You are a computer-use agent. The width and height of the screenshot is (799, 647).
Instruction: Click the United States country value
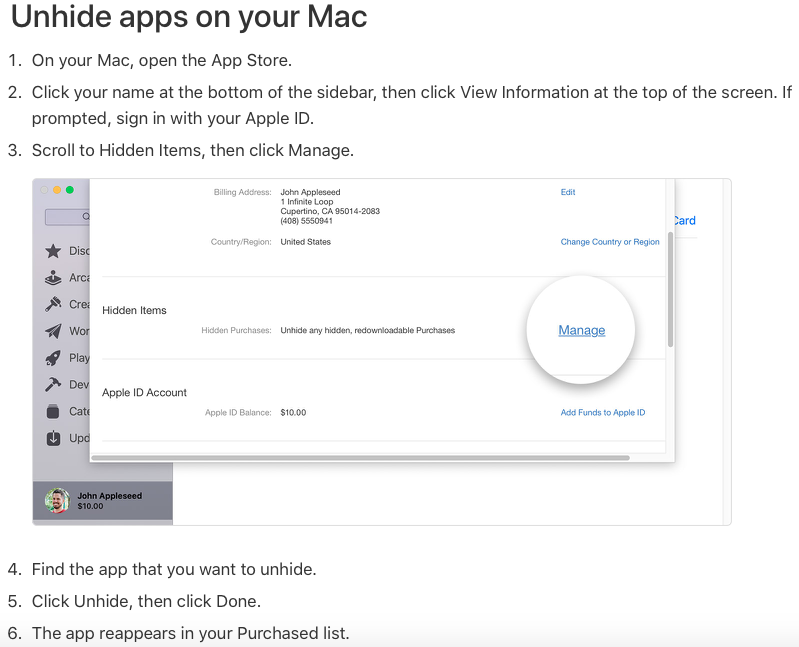pyautogui.click(x=305, y=242)
